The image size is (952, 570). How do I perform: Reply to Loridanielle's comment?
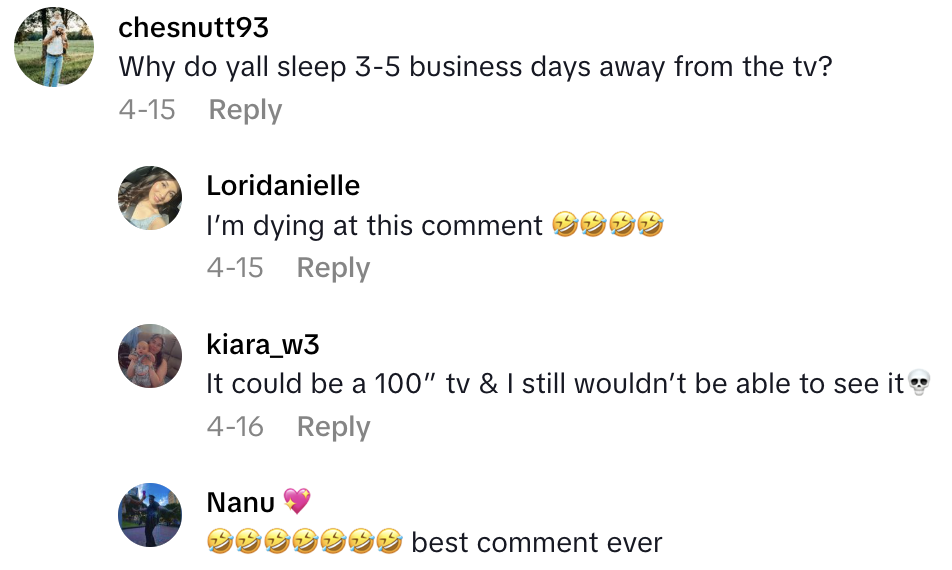333,268
